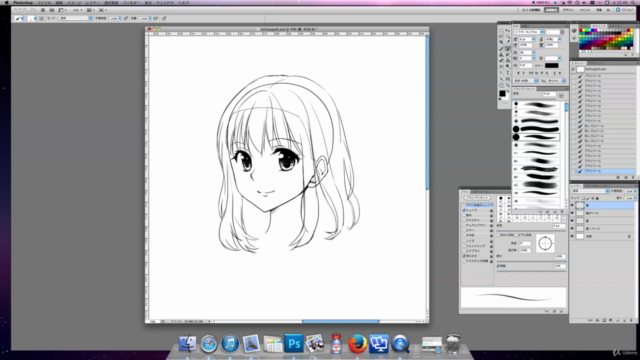This screenshot has height=360, width=640.
Task: Open opacity dropdown in options bar
Action: pyautogui.click(x=120, y=18)
